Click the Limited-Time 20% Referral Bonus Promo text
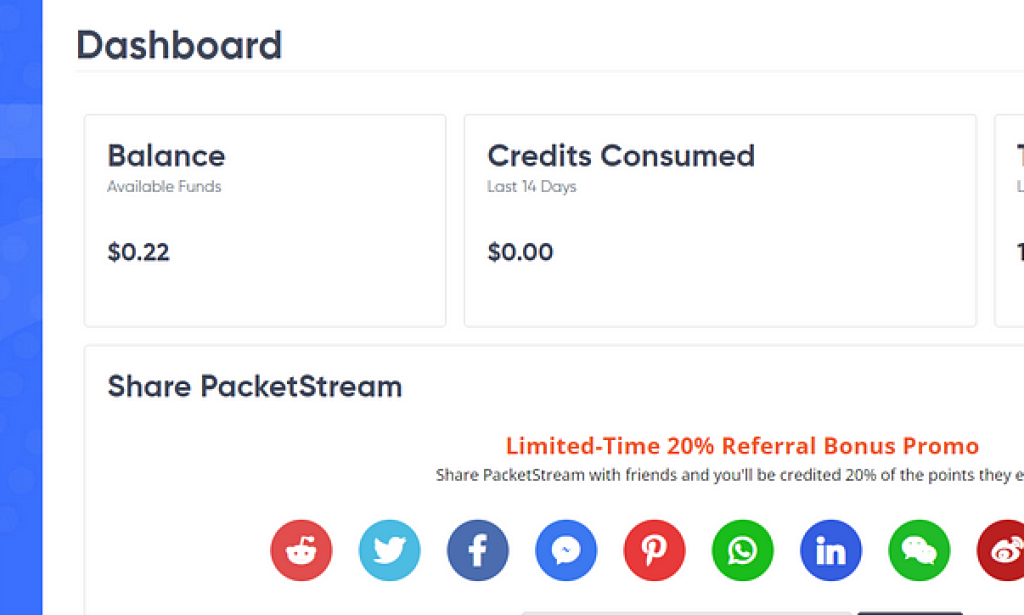This screenshot has width=1024, height=615. (x=741, y=446)
